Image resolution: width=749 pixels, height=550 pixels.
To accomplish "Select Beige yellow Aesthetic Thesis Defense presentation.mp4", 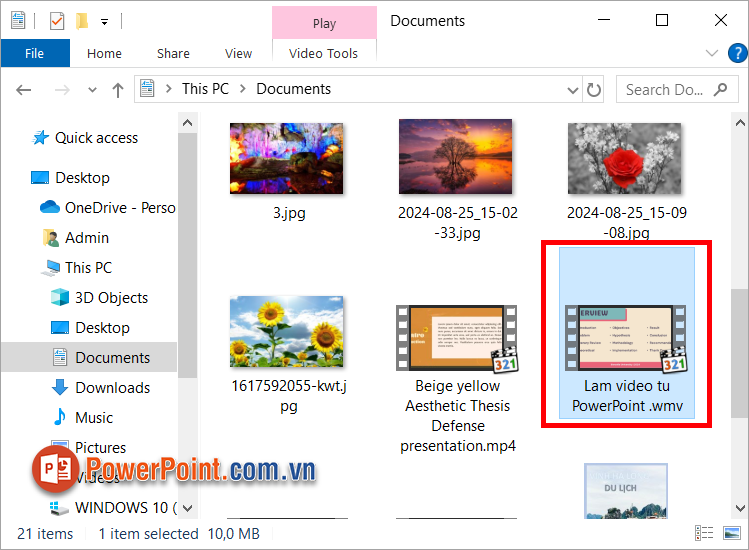I will (458, 380).
